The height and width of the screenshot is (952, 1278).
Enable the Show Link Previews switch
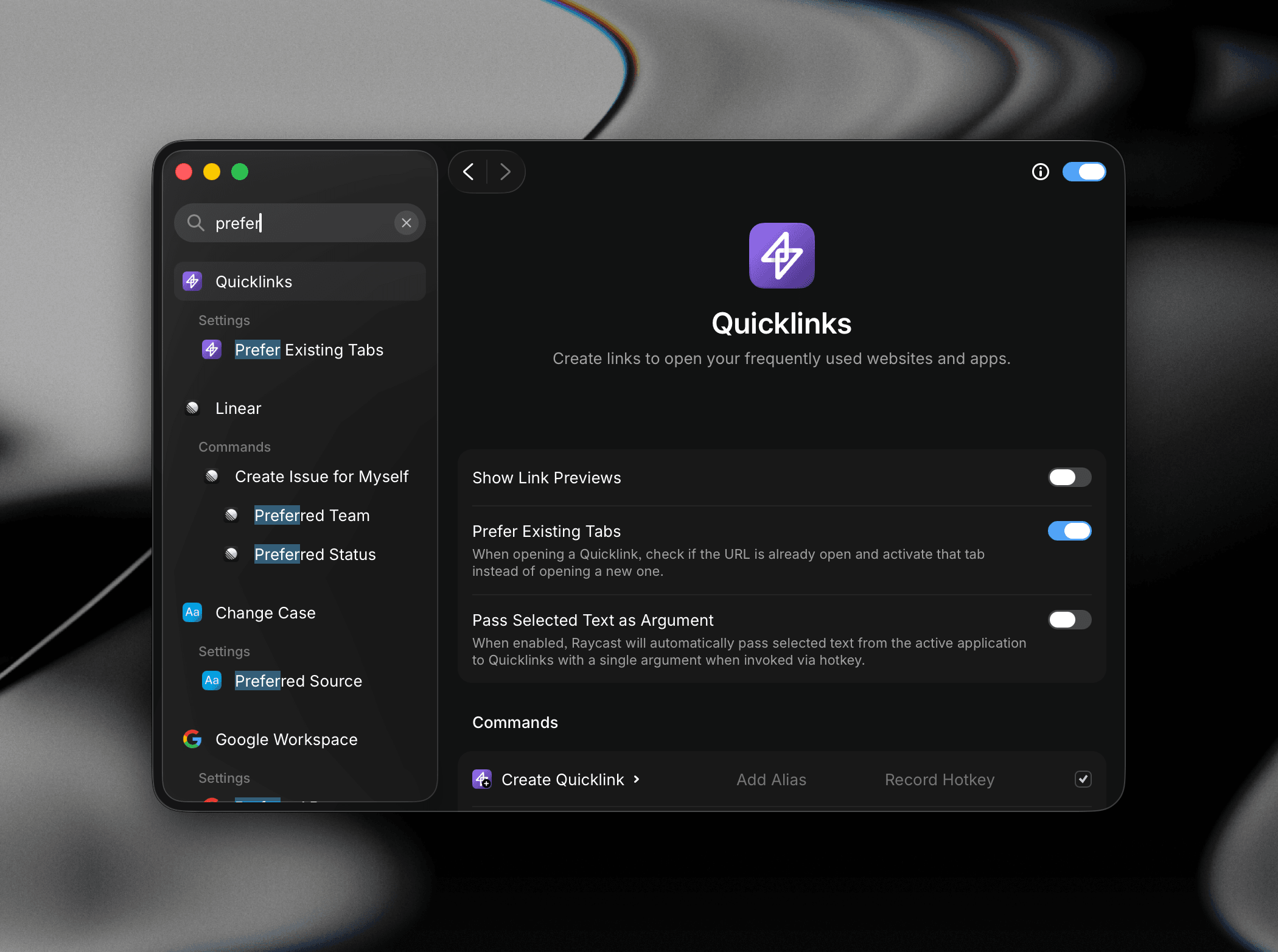(x=1069, y=477)
